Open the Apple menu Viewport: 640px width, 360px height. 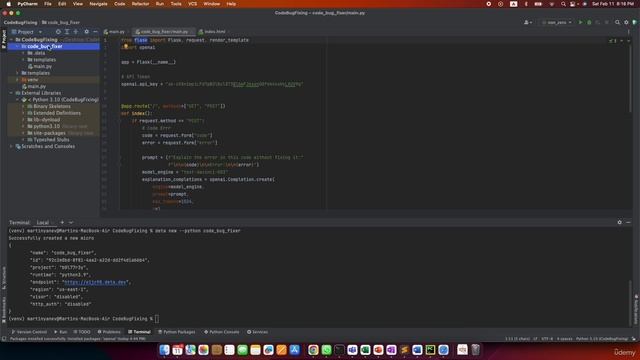pos(8,4)
